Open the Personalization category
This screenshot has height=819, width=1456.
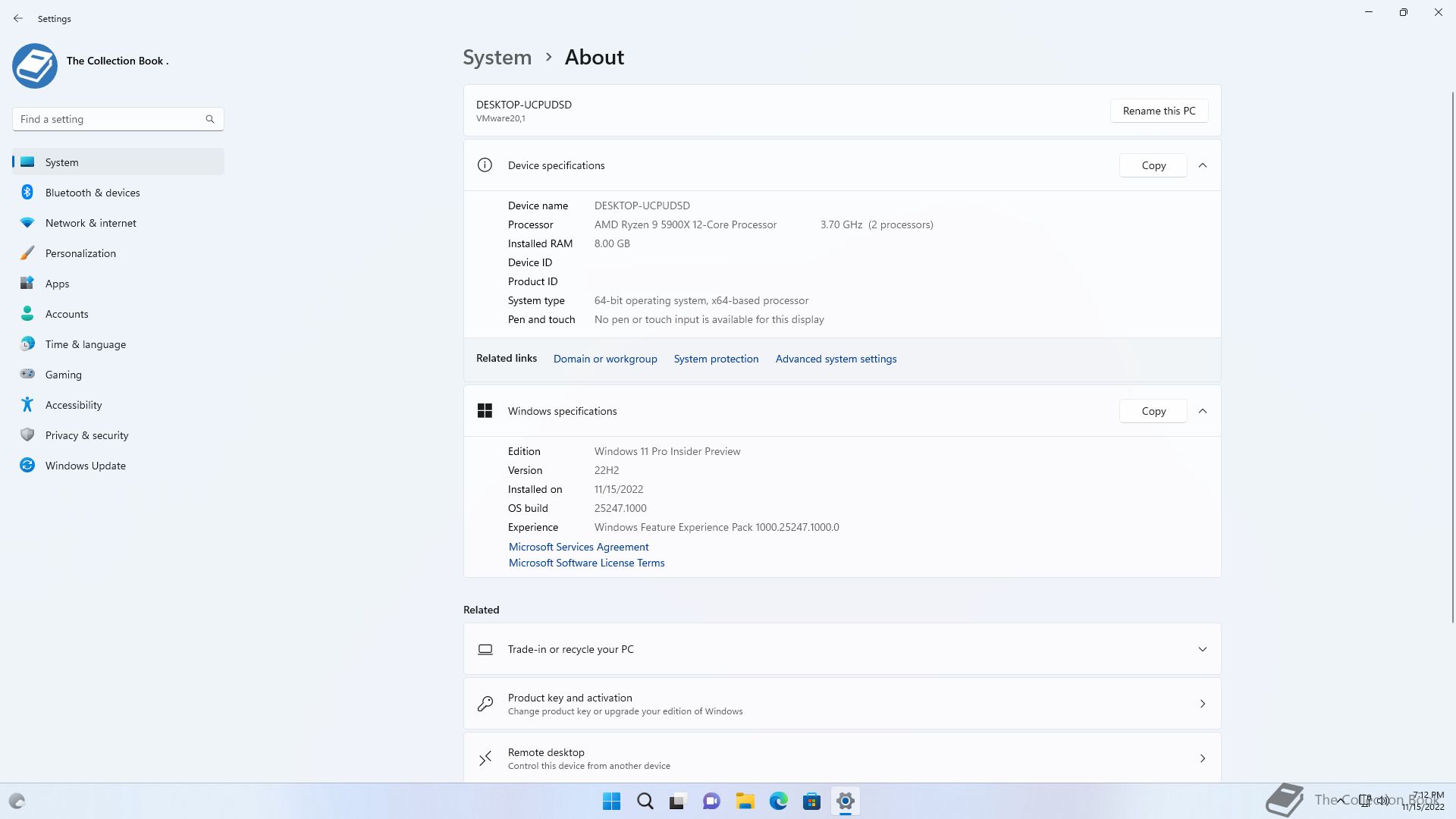click(118, 253)
